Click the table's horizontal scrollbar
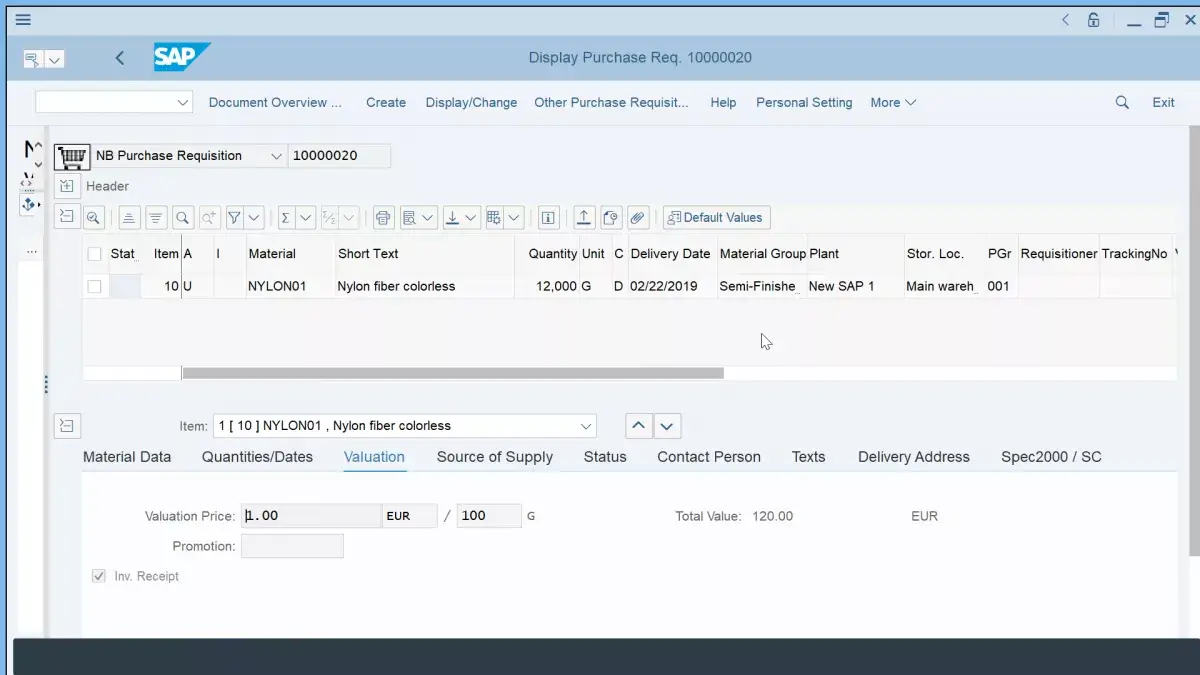 [x=453, y=373]
